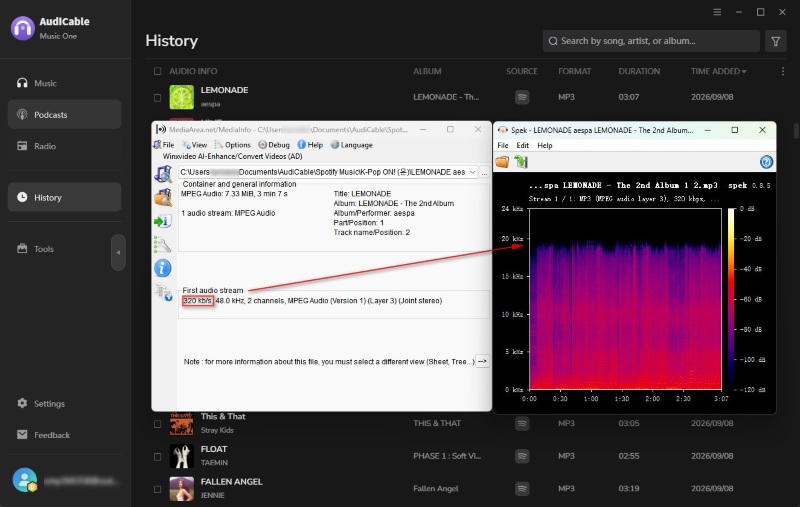Click the user account avatar
Image resolution: width=800 pixels, height=507 pixels.
pos(24,480)
